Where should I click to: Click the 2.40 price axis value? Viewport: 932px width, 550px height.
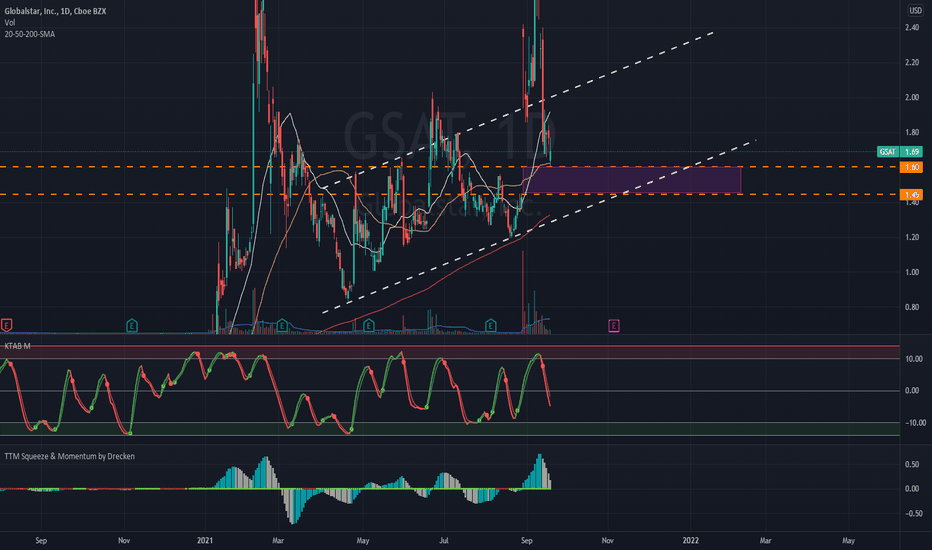(x=912, y=27)
